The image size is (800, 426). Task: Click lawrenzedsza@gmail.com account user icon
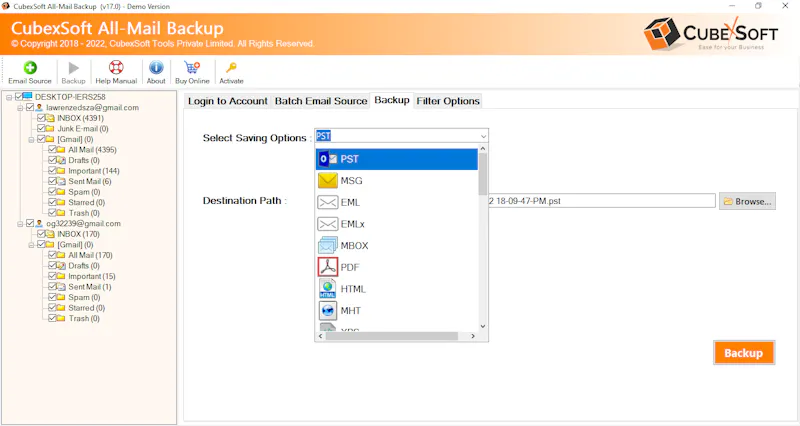(x=39, y=108)
